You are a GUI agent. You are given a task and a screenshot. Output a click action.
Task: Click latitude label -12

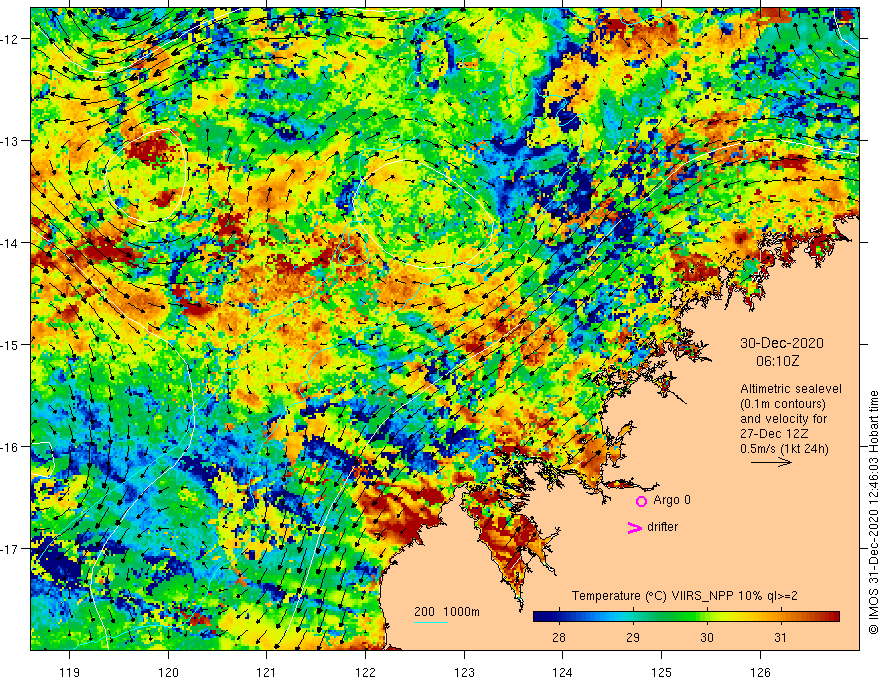10,39
